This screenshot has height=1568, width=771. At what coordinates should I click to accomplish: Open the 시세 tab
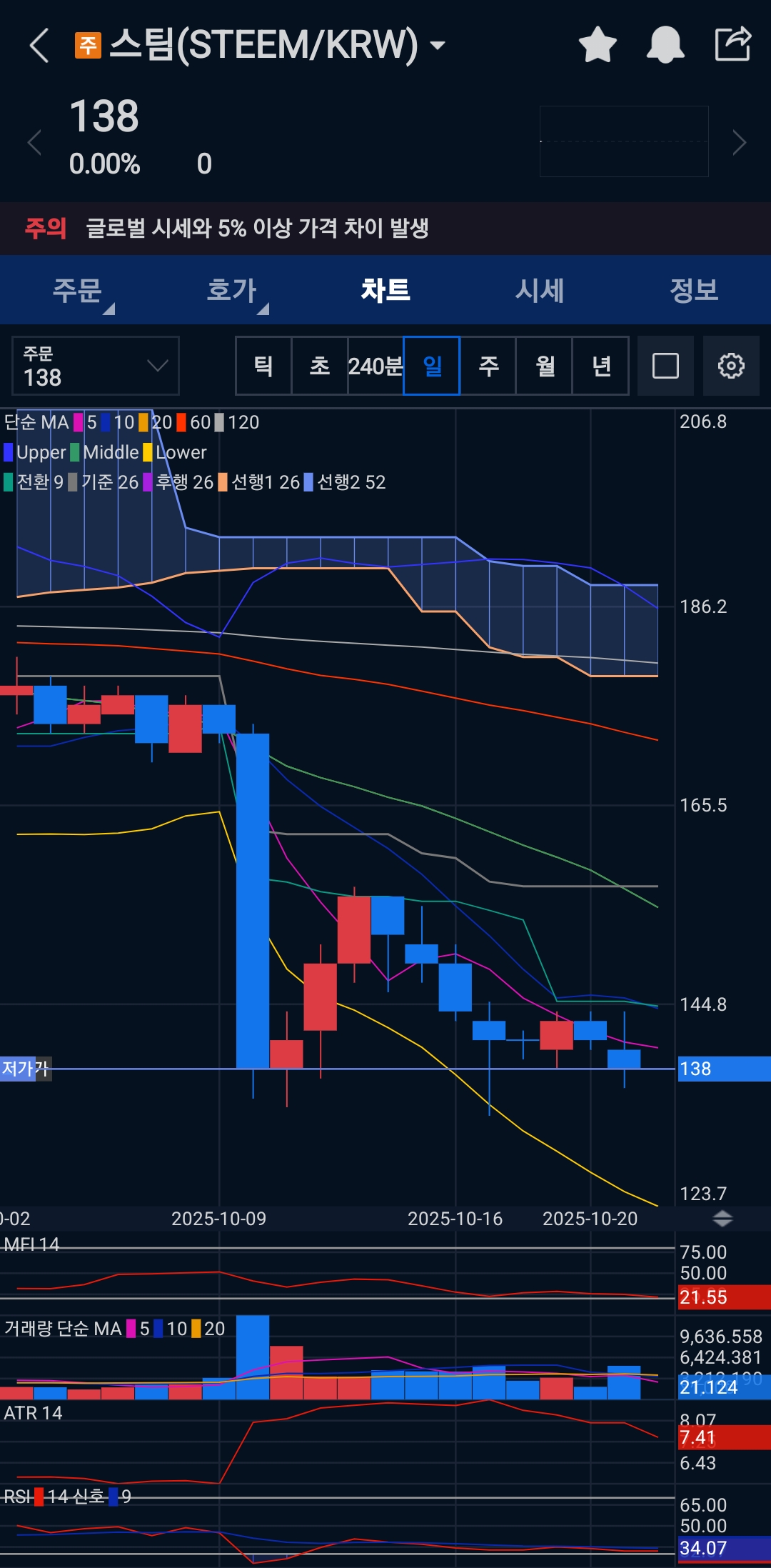tap(540, 290)
